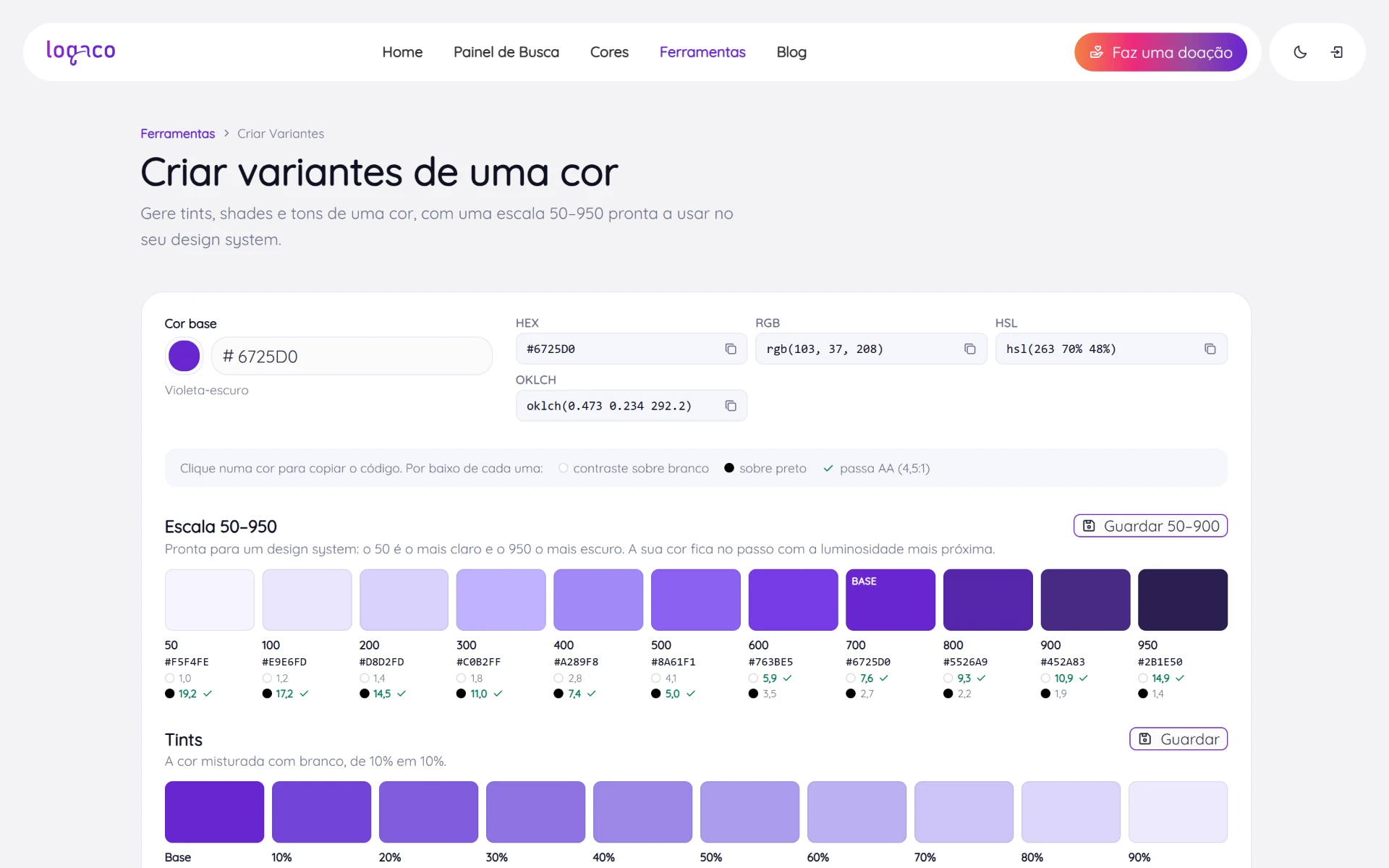Click the 90% tint swatch
The image size is (1389, 868).
(1178, 812)
